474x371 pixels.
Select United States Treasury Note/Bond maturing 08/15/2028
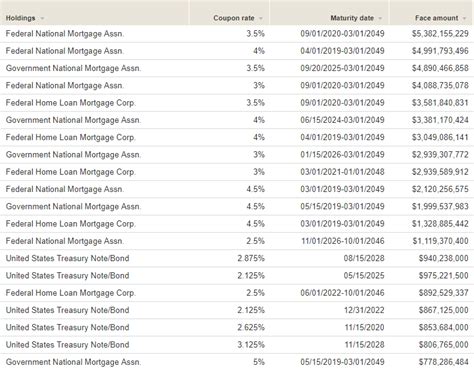(x=67, y=258)
